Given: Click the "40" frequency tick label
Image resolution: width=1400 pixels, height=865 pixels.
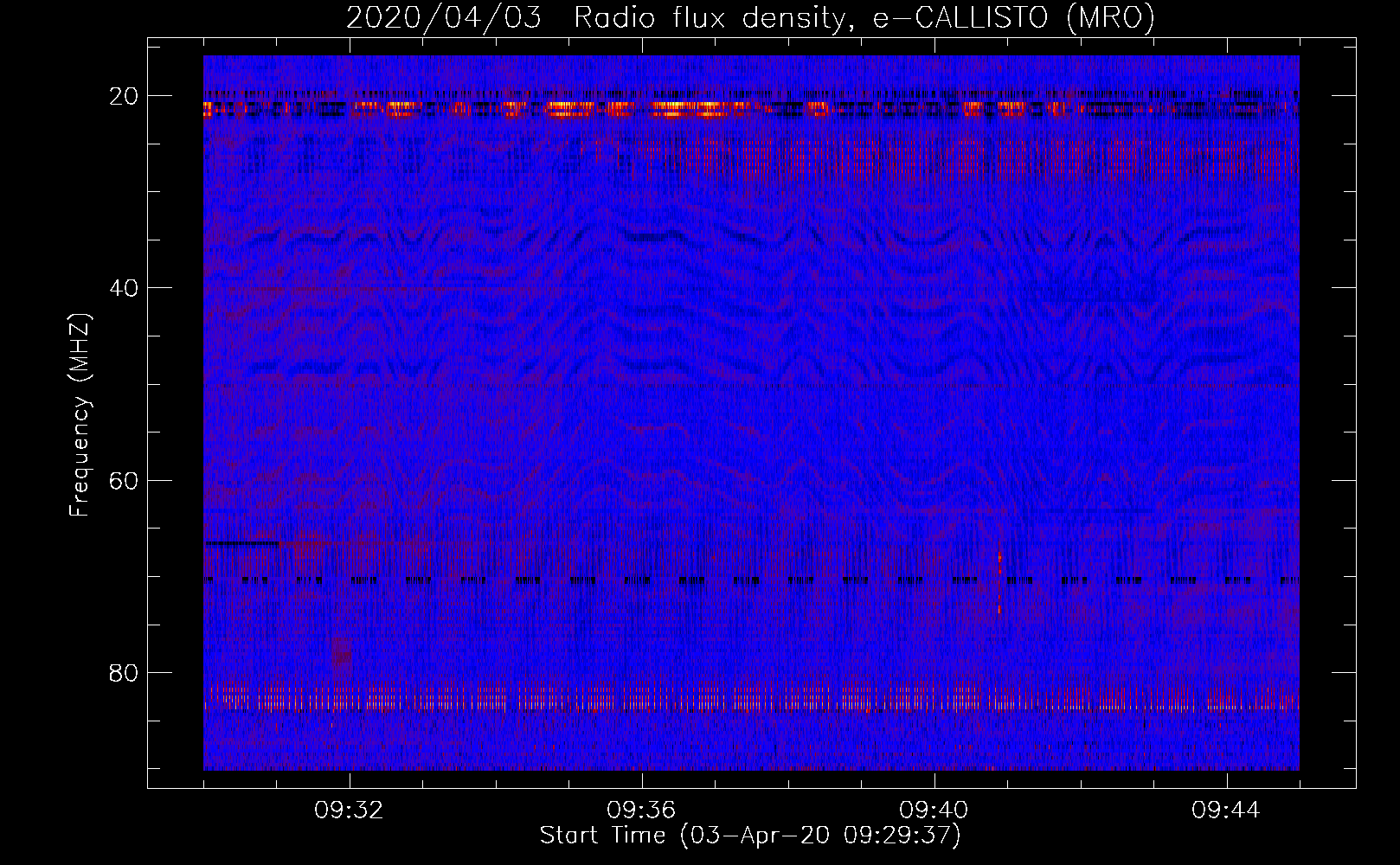Looking at the screenshot, I should pos(125,288).
